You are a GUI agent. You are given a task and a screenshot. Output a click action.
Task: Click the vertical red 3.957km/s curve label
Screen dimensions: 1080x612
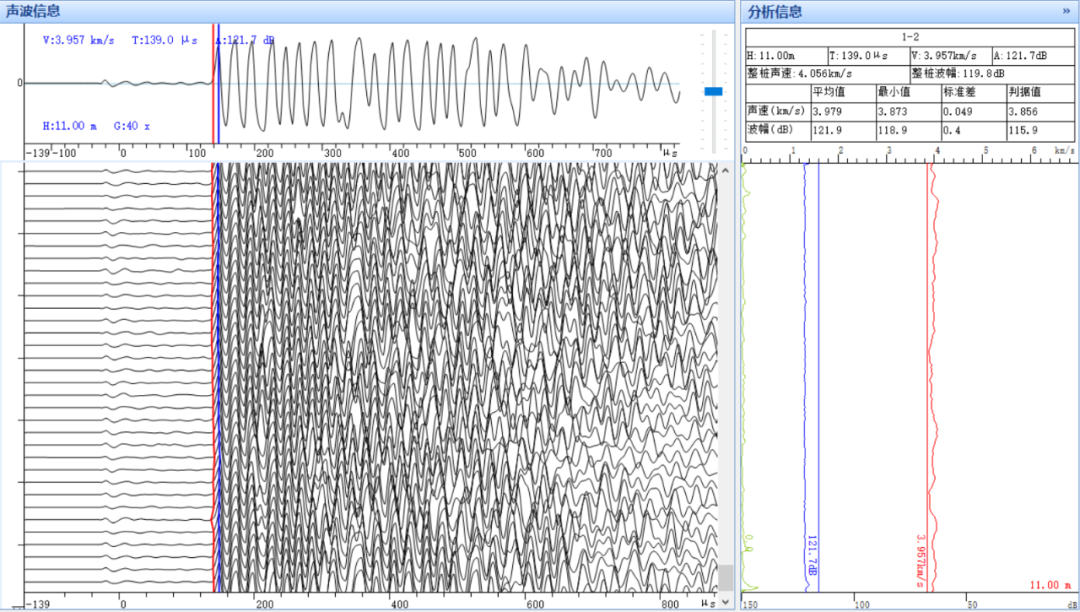tap(920, 560)
